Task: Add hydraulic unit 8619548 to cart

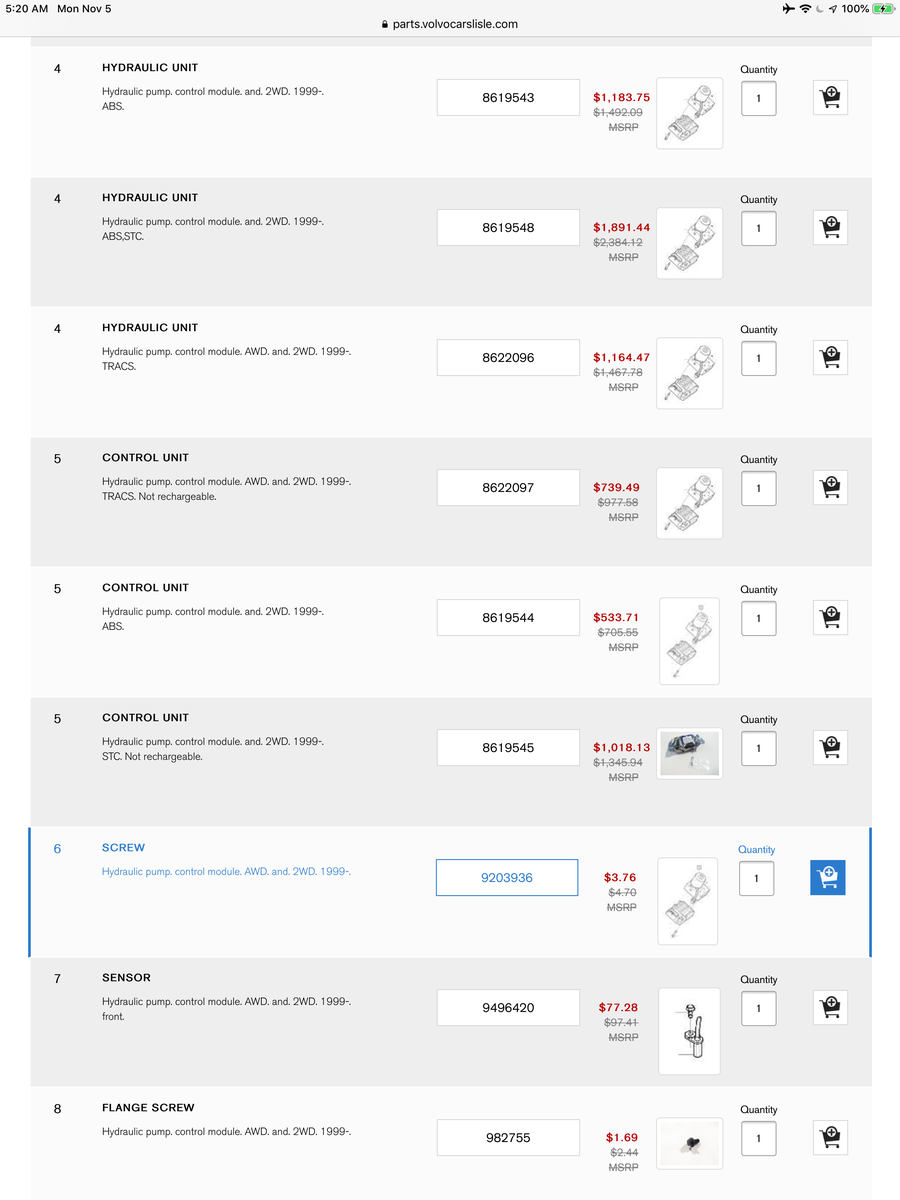Action: pyautogui.click(x=830, y=228)
